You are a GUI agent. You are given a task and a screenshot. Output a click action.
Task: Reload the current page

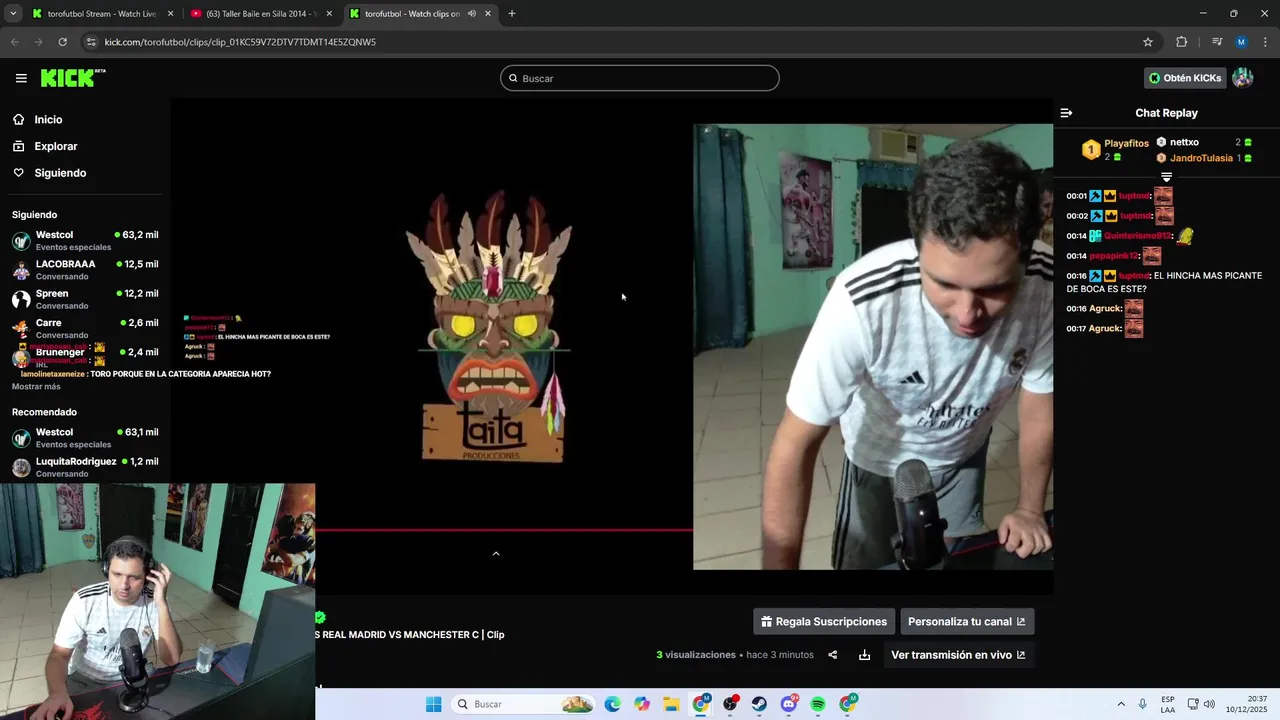(62, 42)
